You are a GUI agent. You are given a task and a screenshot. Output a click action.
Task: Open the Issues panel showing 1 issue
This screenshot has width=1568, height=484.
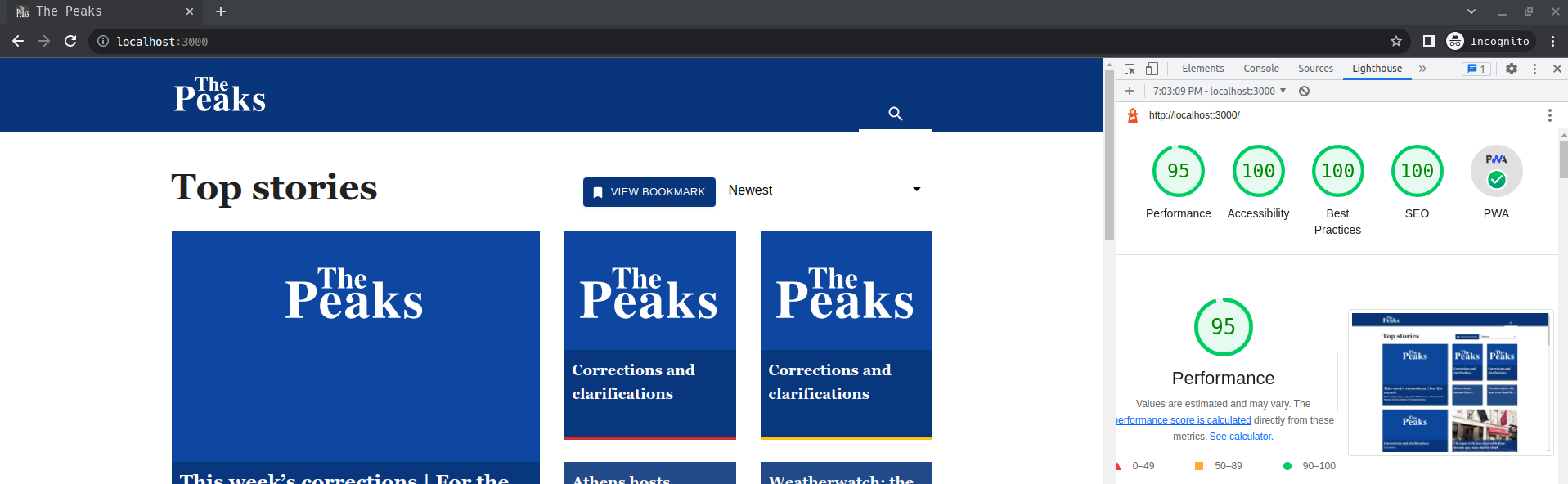coord(1476,69)
